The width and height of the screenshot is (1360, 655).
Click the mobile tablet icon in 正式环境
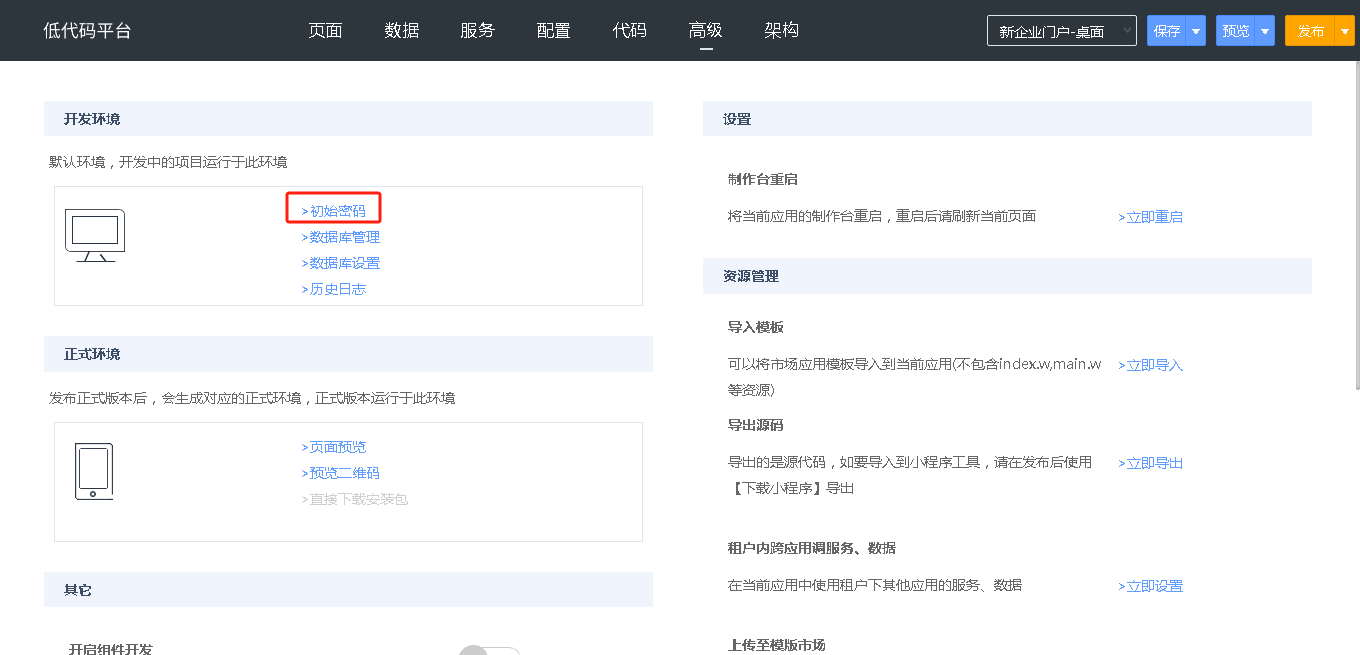pyautogui.click(x=93, y=471)
